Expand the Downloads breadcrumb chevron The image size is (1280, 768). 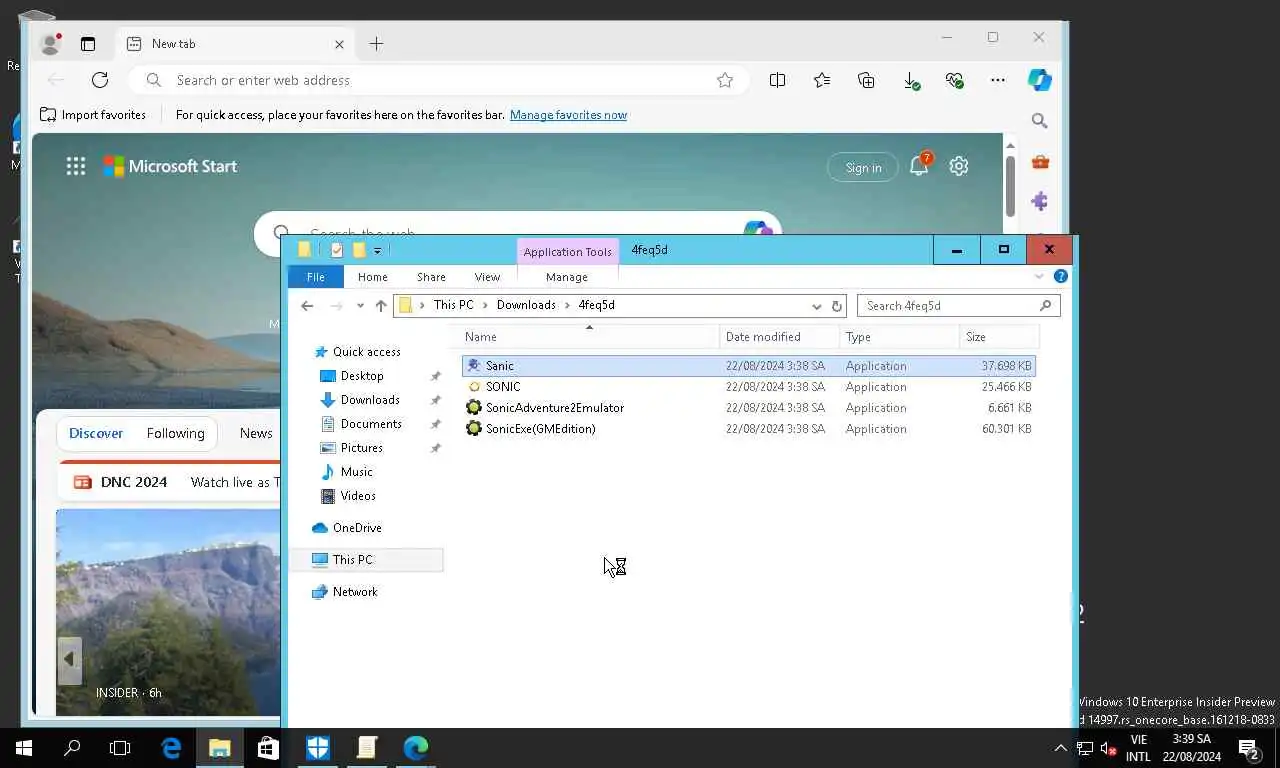[567, 305]
